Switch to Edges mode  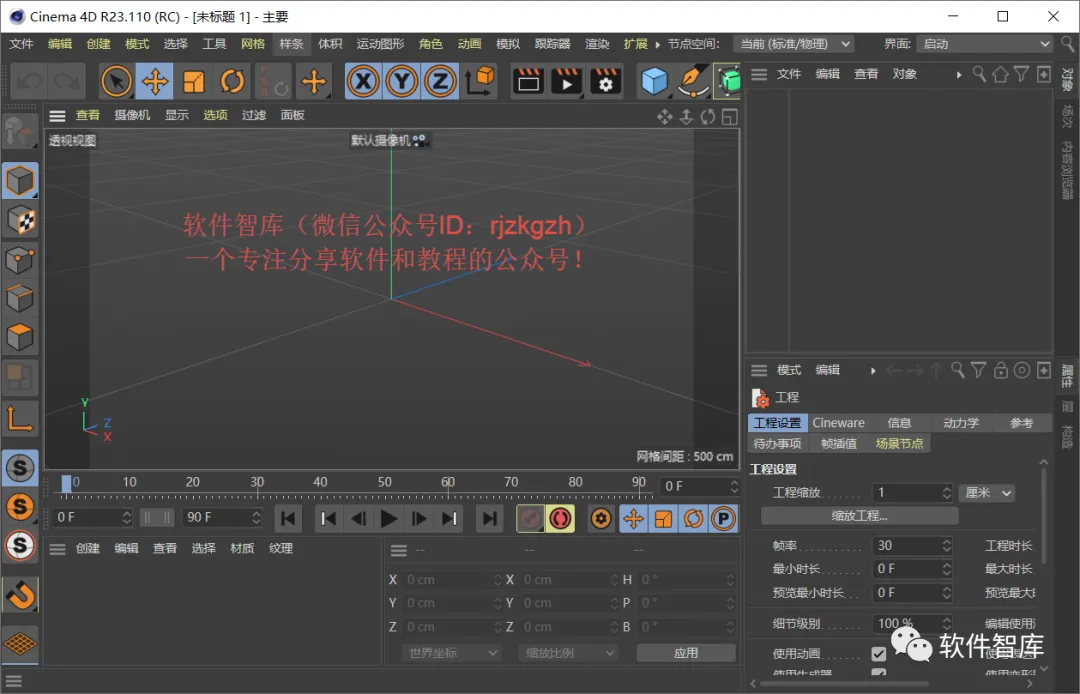point(20,299)
